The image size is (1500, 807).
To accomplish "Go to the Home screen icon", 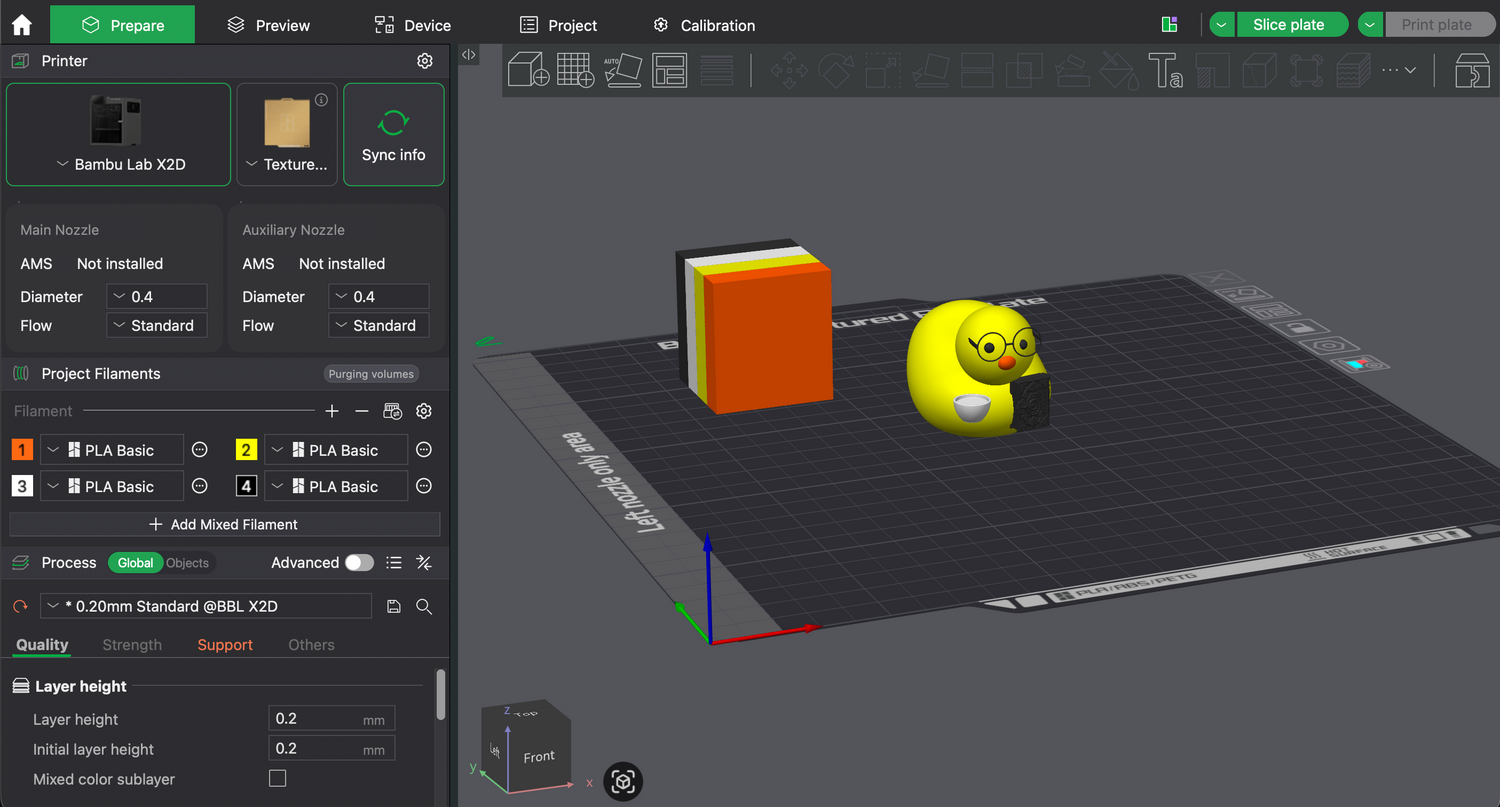I will [21, 25].
